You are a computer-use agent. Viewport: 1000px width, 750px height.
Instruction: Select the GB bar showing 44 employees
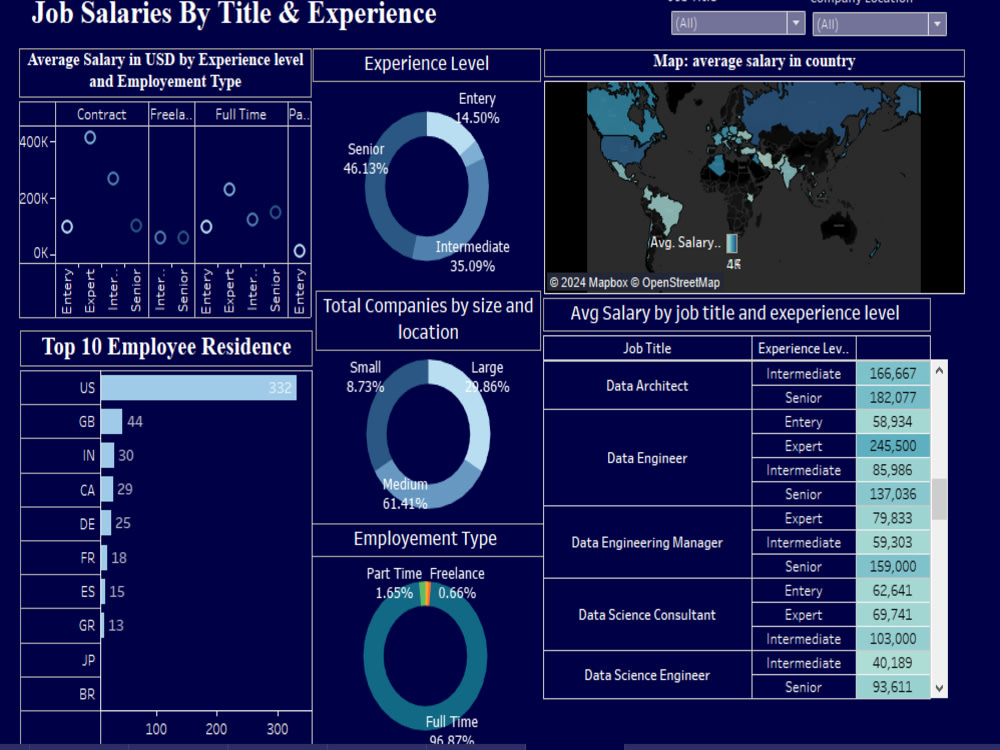(x=110, y=422)
